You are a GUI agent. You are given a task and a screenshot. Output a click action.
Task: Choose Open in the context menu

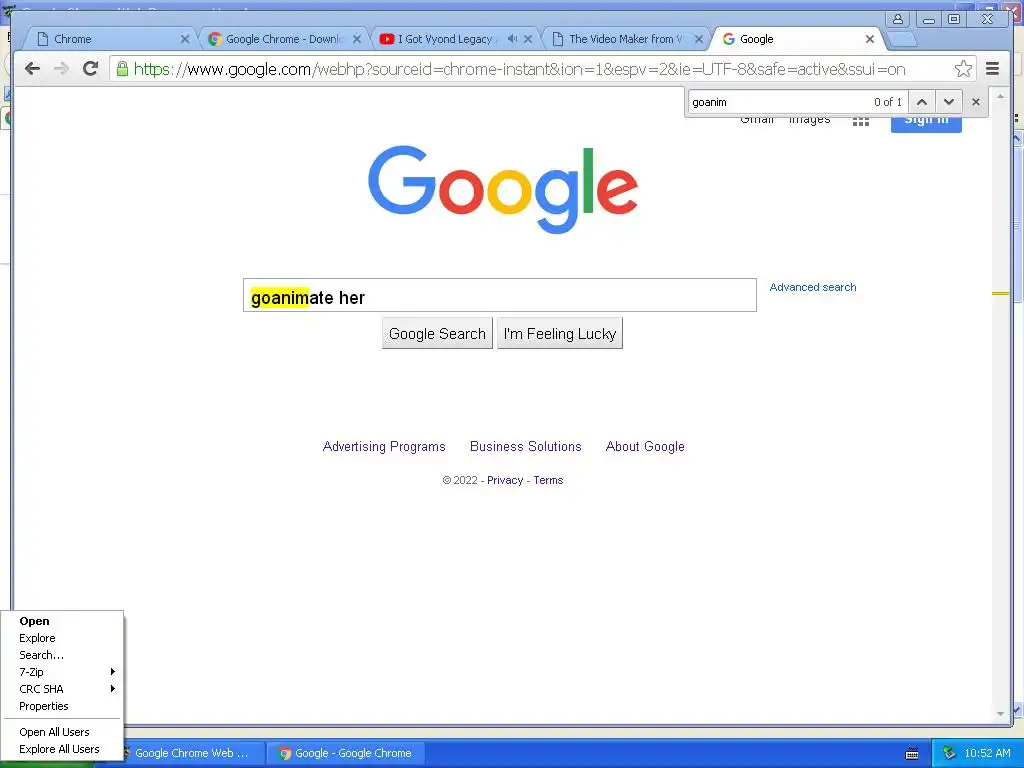click(x=62, y=621)
